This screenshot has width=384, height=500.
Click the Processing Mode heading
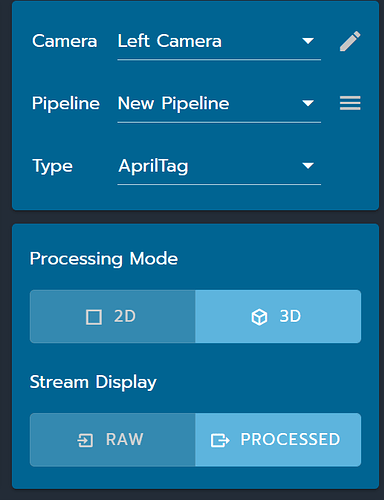tap(104, 259)
